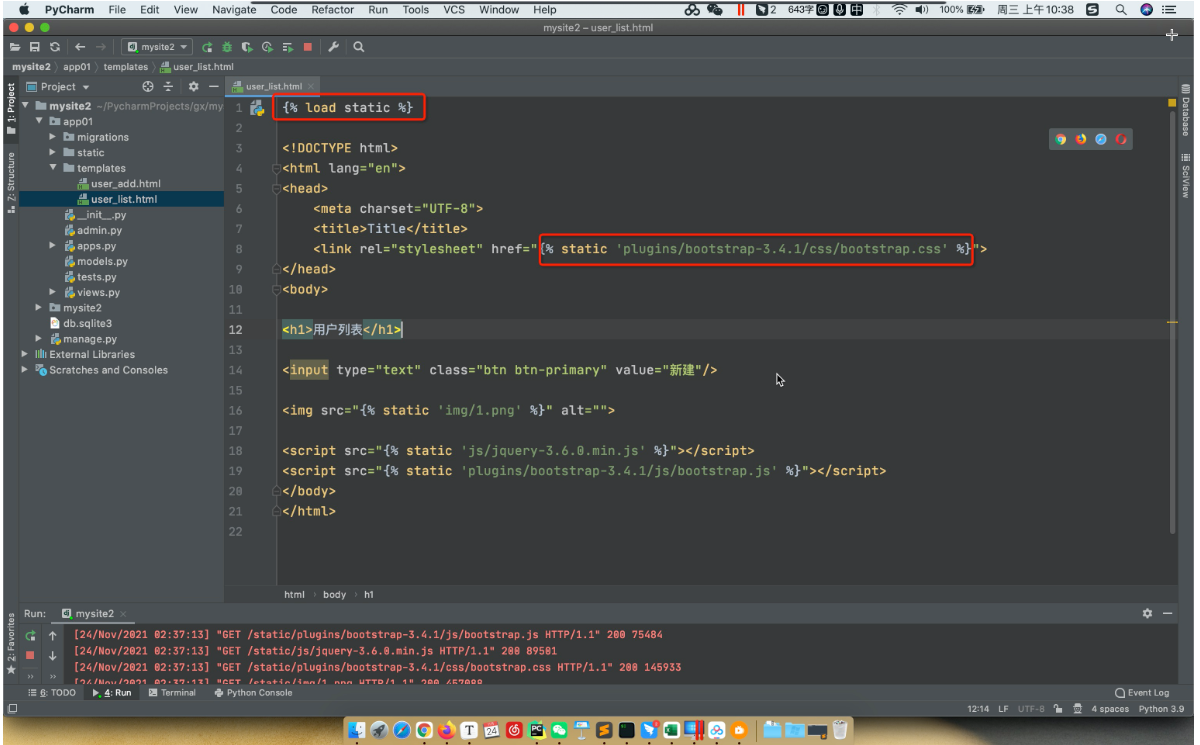Expand the static folder

click(53, 153)
